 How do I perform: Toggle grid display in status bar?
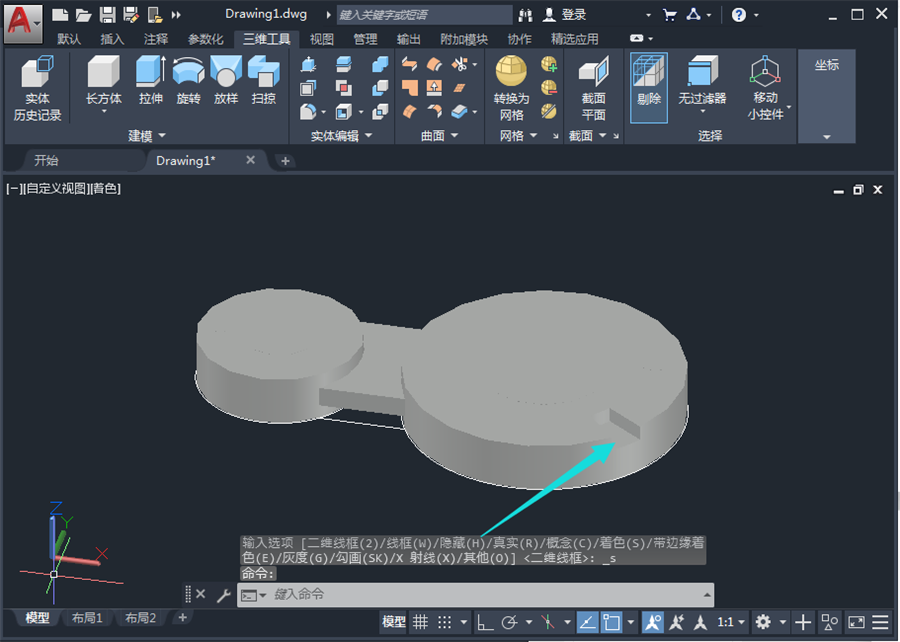(x=420, y=622)
